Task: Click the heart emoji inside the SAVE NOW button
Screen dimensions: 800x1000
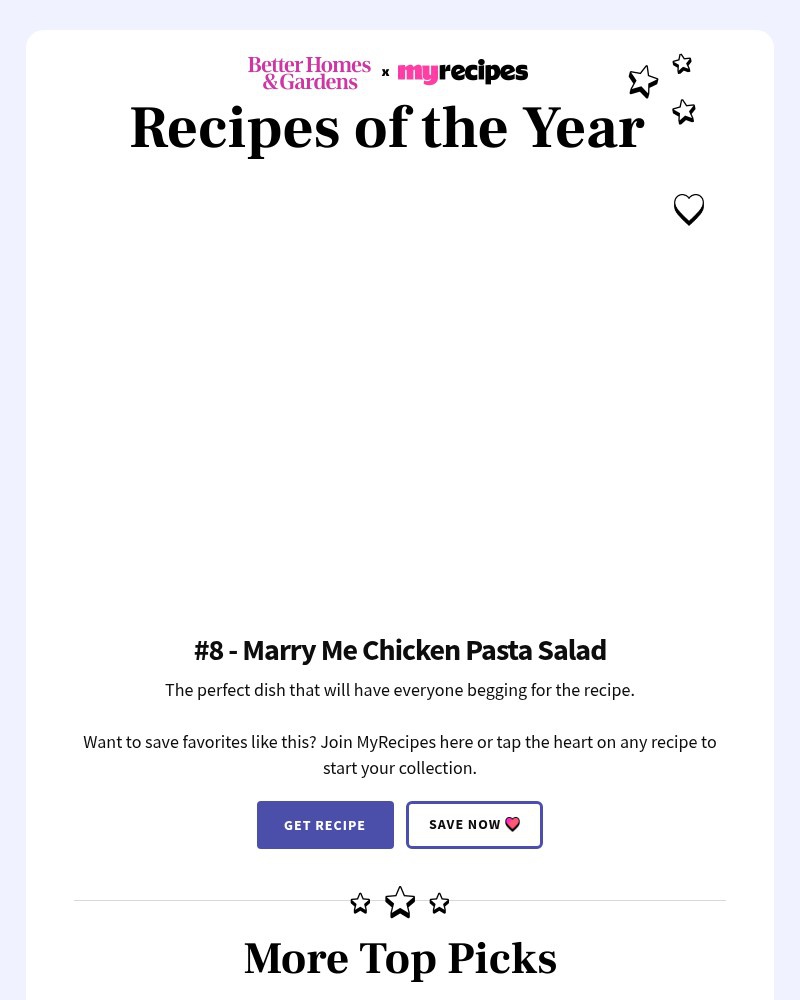Action: 512,824
